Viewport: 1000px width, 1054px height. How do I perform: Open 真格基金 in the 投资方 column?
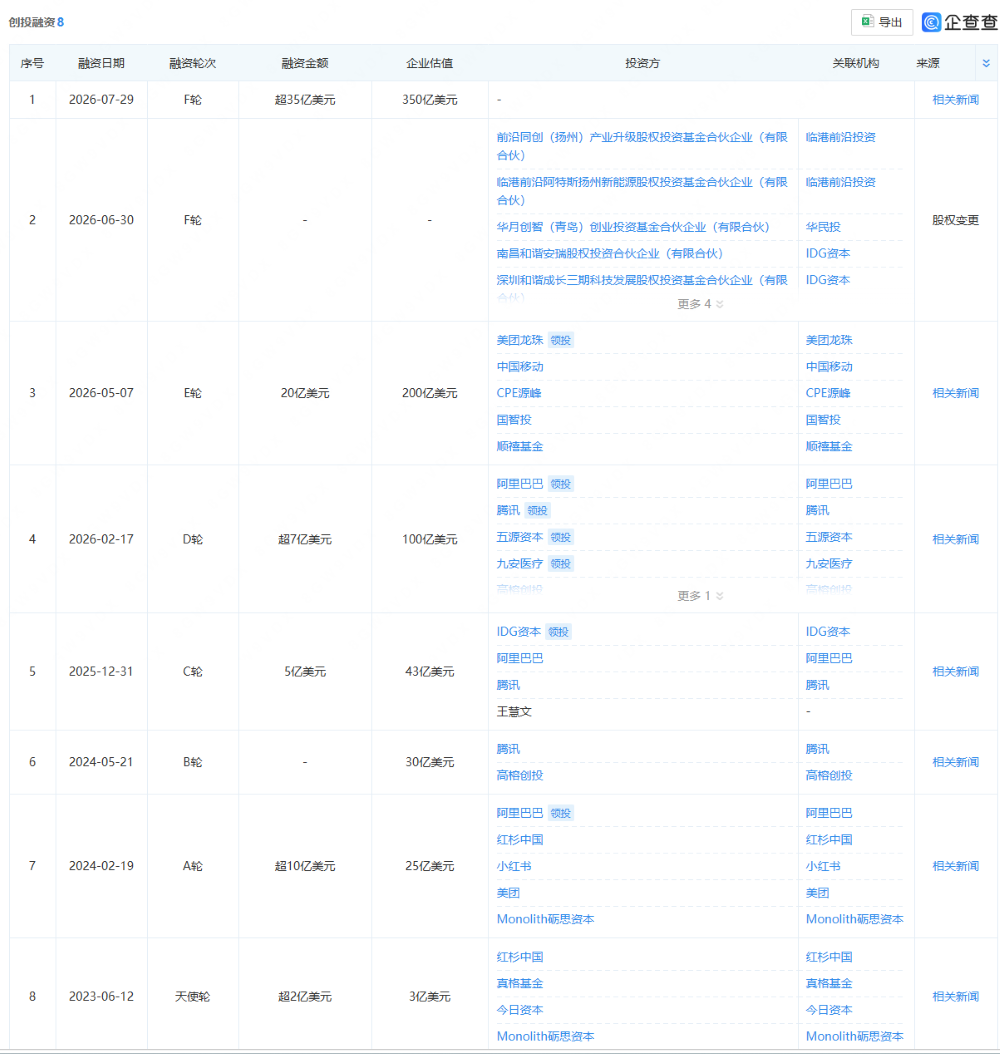tap(519, 983)
